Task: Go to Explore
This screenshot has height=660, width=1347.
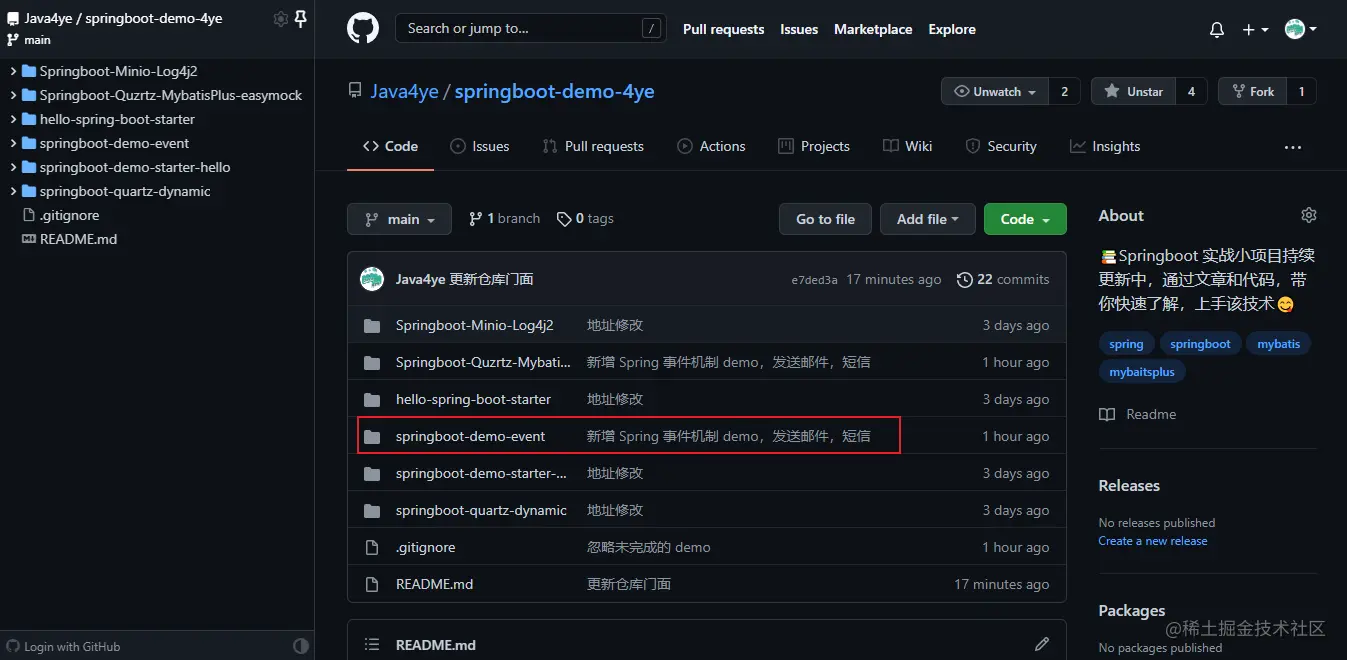Action: tap(952, 30)
